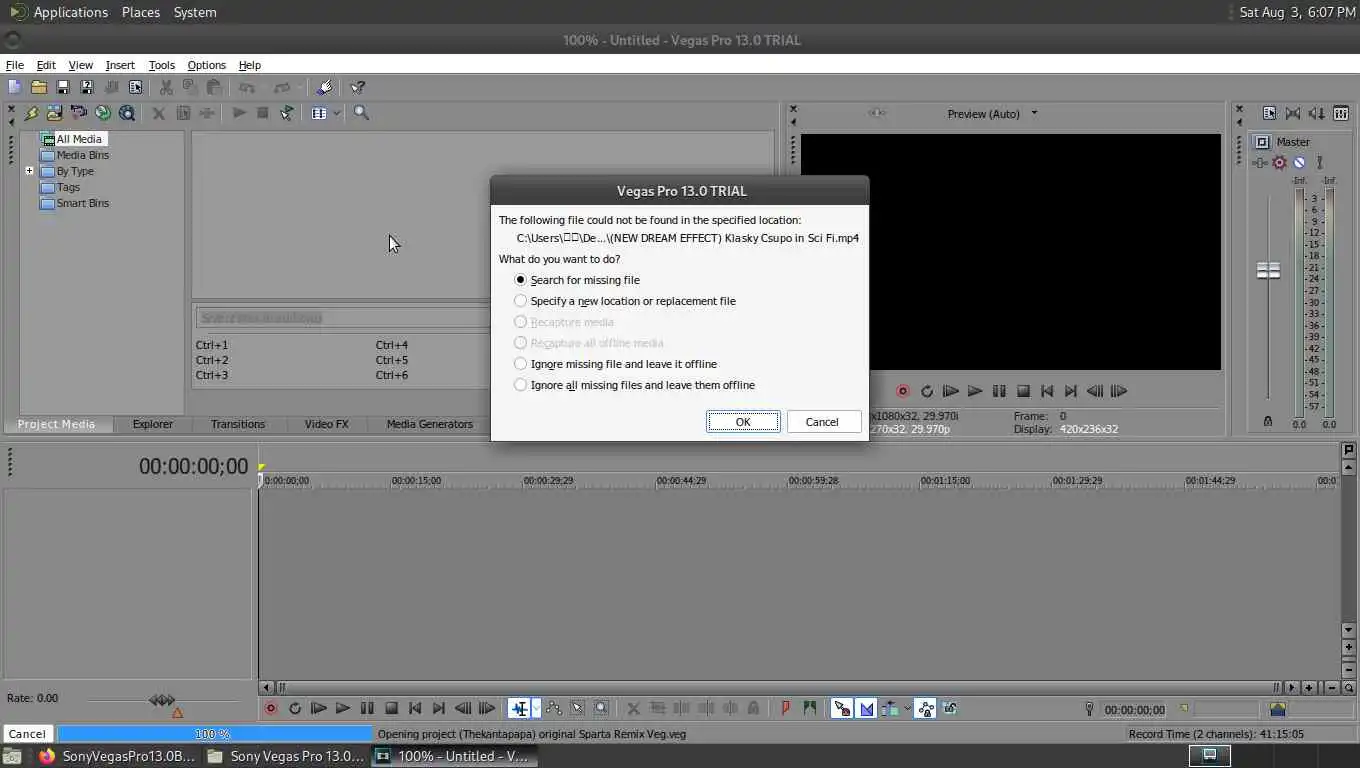Open the Edit menu
Image resolution: width=1360 pixels, height=768 pixels.
coord(46,65)
